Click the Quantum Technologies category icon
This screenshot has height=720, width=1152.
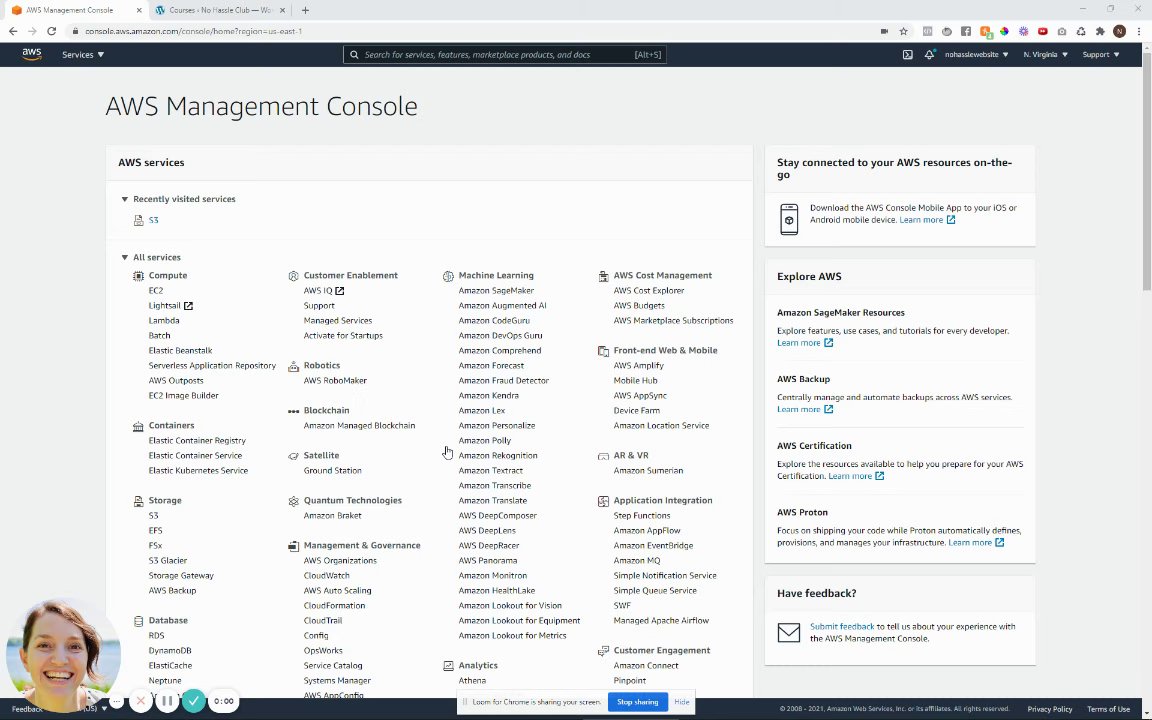293,500
